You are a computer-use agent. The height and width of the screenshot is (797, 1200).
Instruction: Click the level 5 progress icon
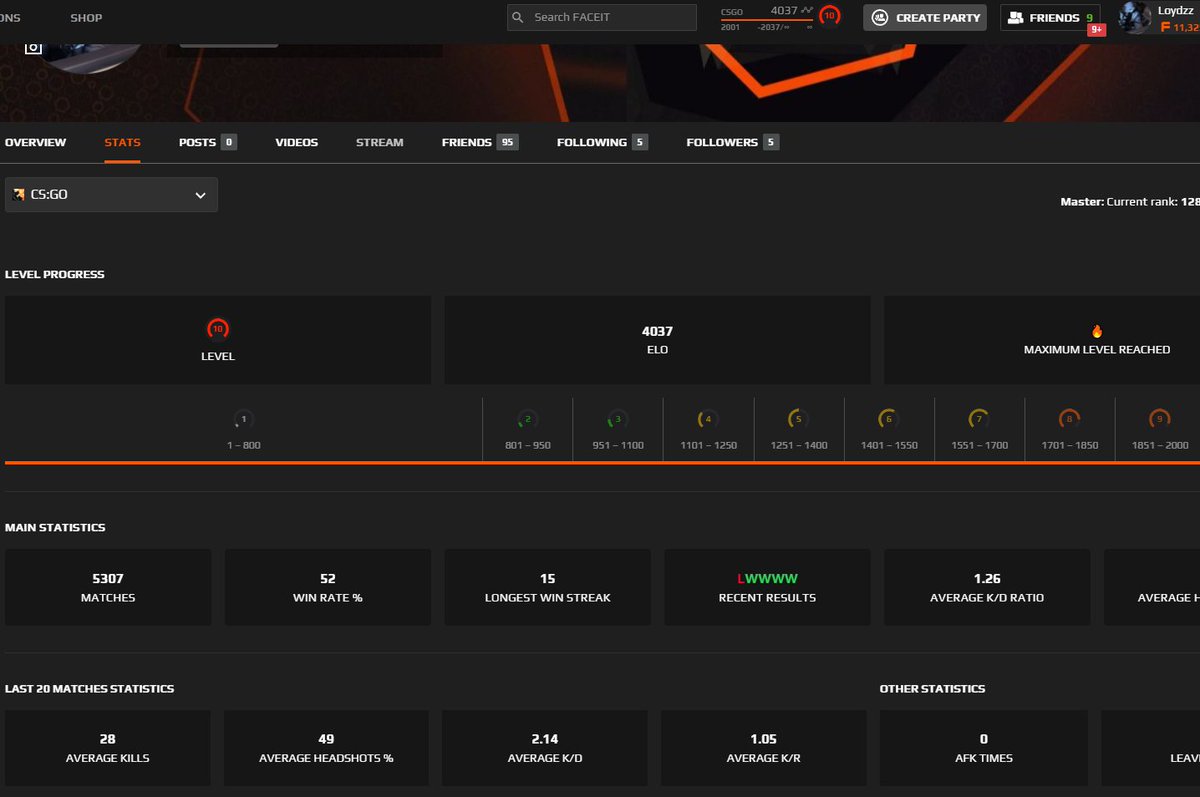798,419
